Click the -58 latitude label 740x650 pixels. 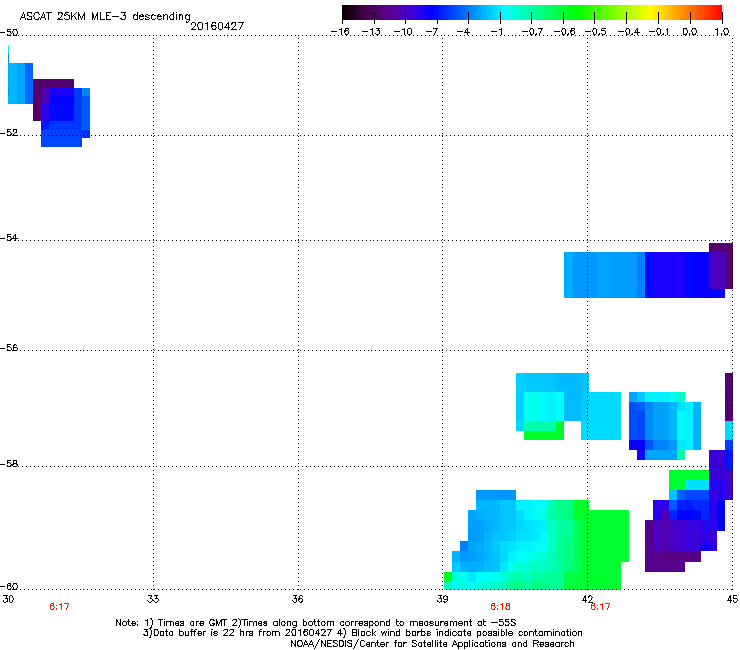(9, 464)
